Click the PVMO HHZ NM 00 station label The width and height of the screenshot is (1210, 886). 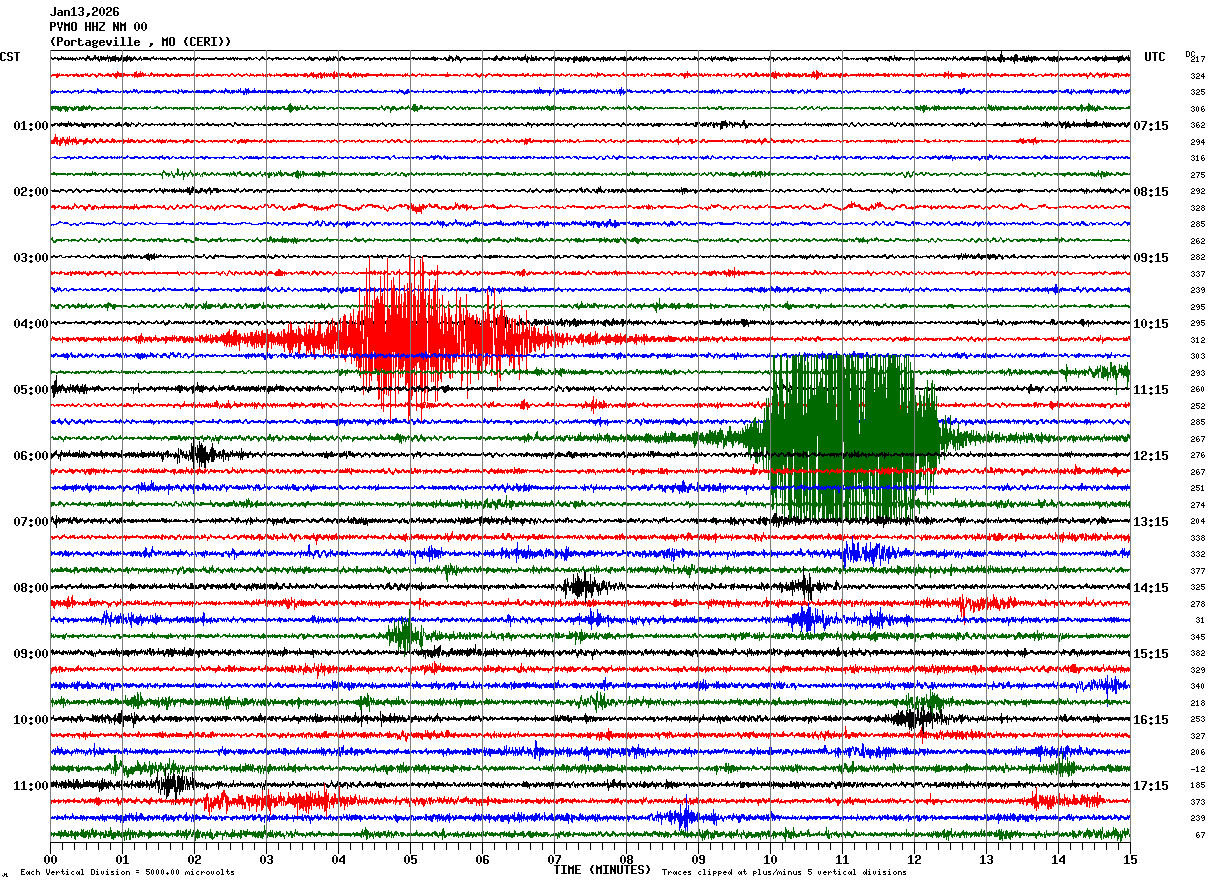(x=98, y=27)
